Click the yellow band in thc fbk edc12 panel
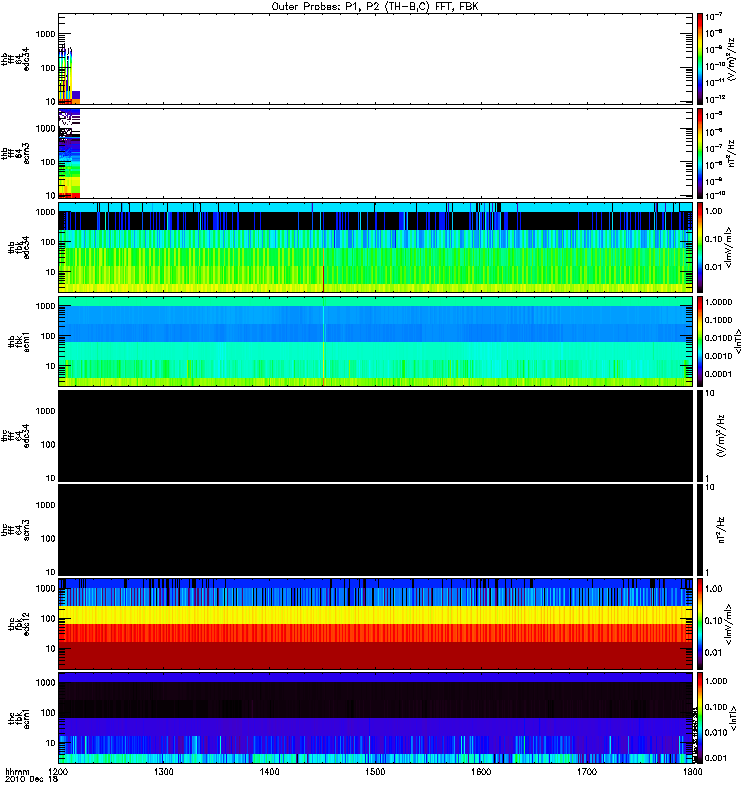The height and width of the screenshot is (800, 750). pyautogui.click(x=375, y=615)
